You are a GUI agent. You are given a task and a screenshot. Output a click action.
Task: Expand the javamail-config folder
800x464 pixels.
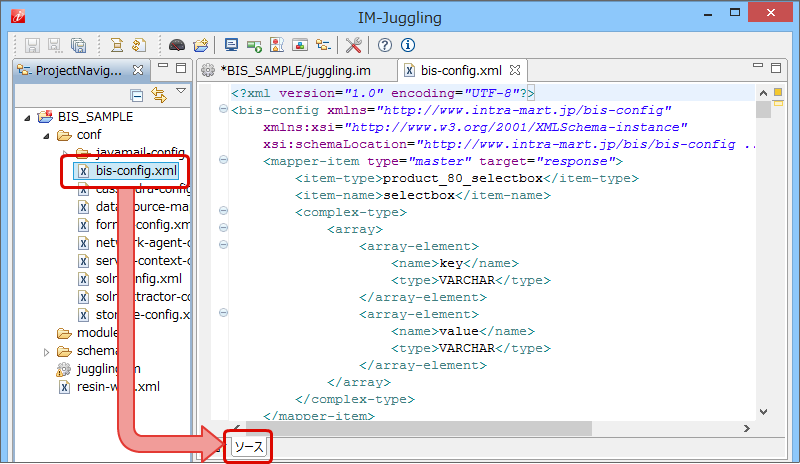point(65,153)
